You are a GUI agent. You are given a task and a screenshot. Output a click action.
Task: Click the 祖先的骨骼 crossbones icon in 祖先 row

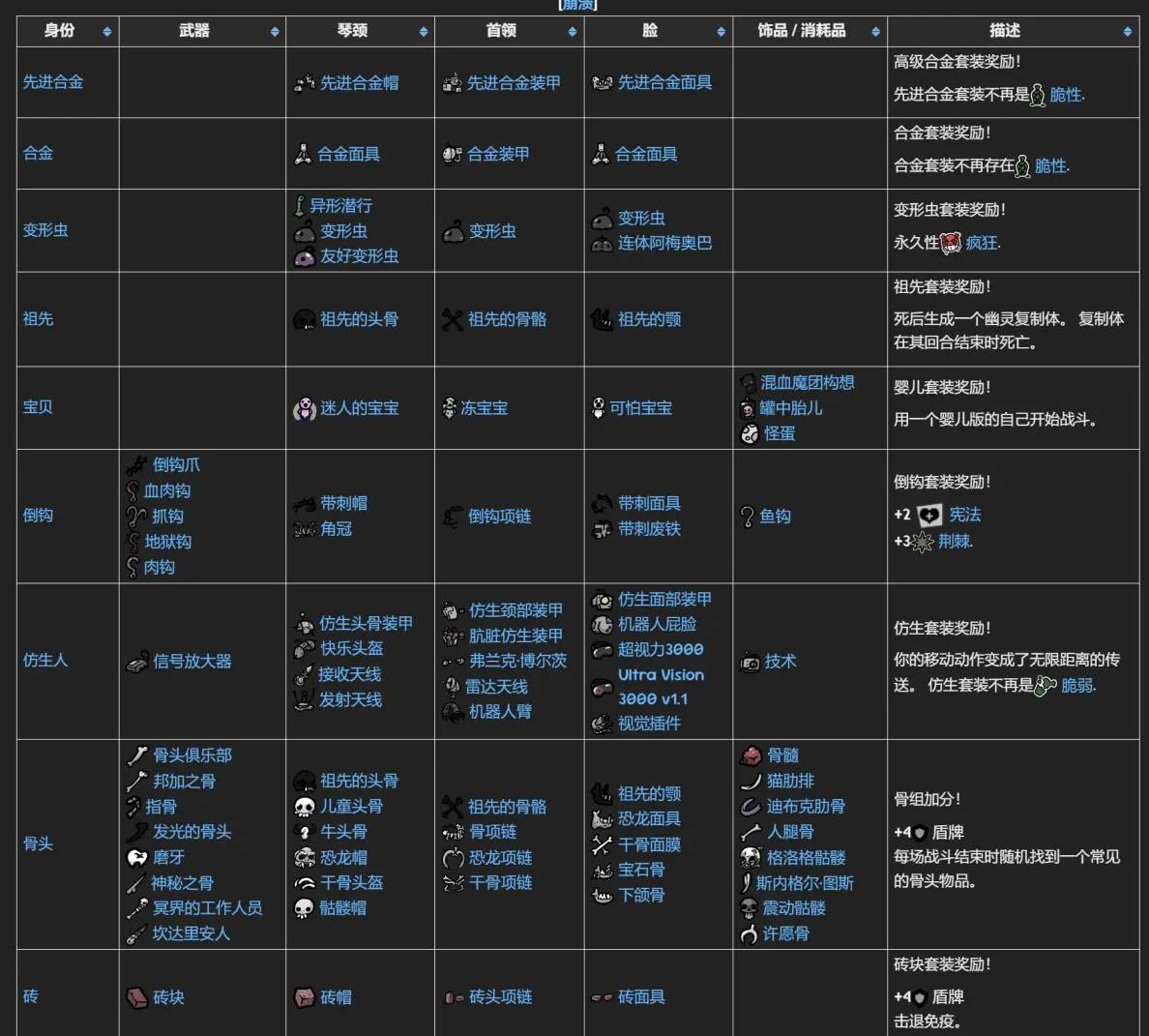[452, 319]
